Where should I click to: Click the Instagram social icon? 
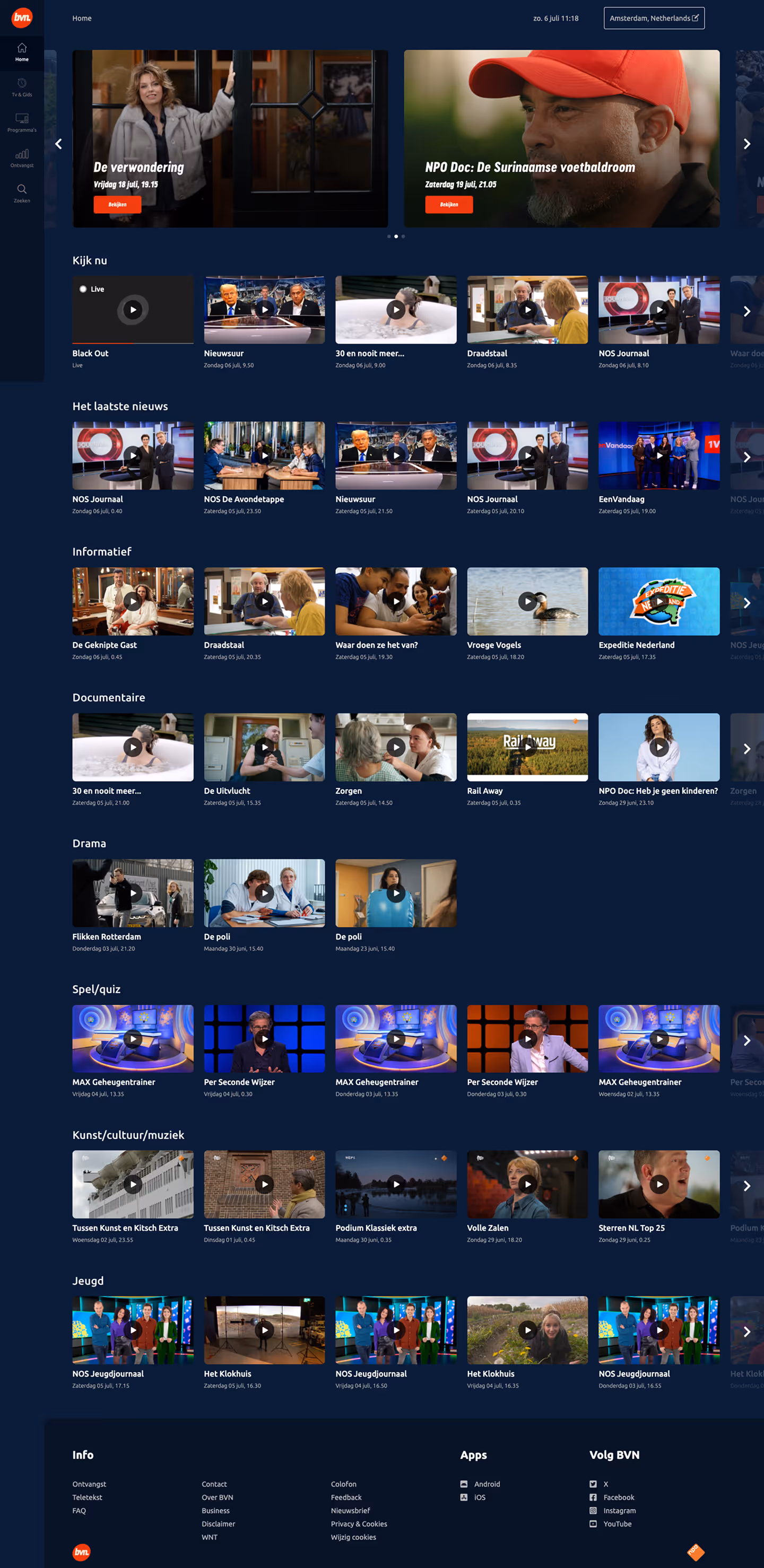[593, 1511]
